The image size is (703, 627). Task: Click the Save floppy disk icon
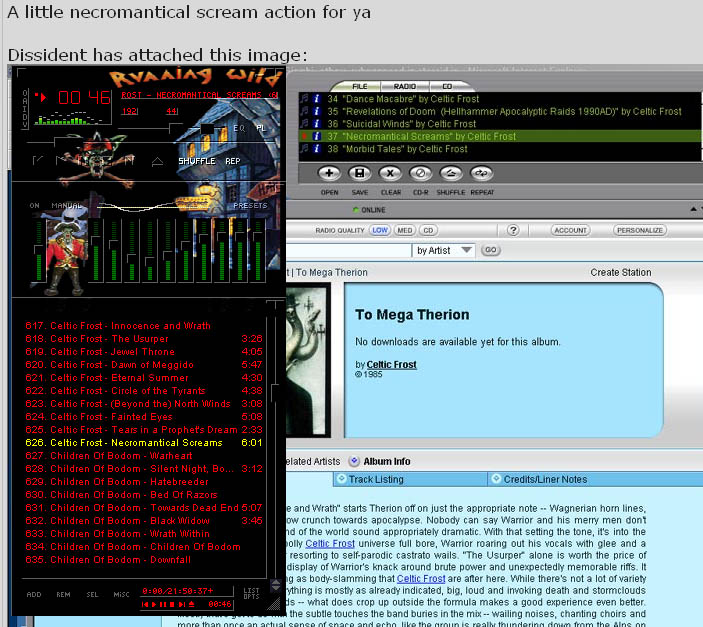pyautogui.click(x=360, y=173)
